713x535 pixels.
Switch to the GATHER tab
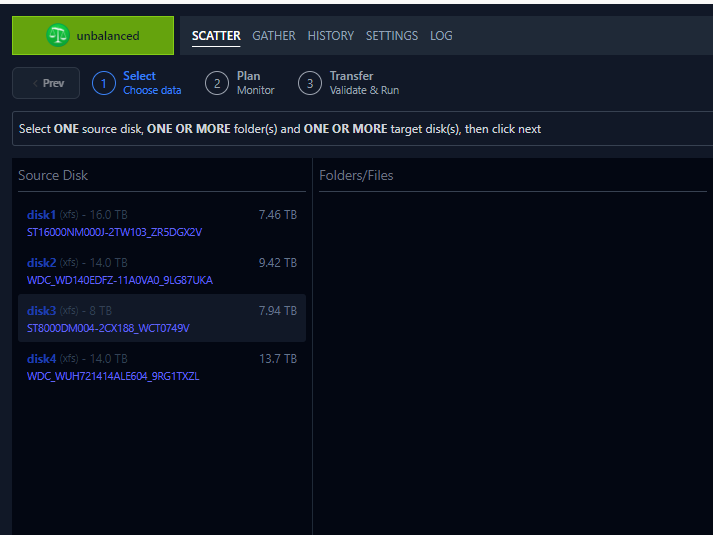(274, 36)
